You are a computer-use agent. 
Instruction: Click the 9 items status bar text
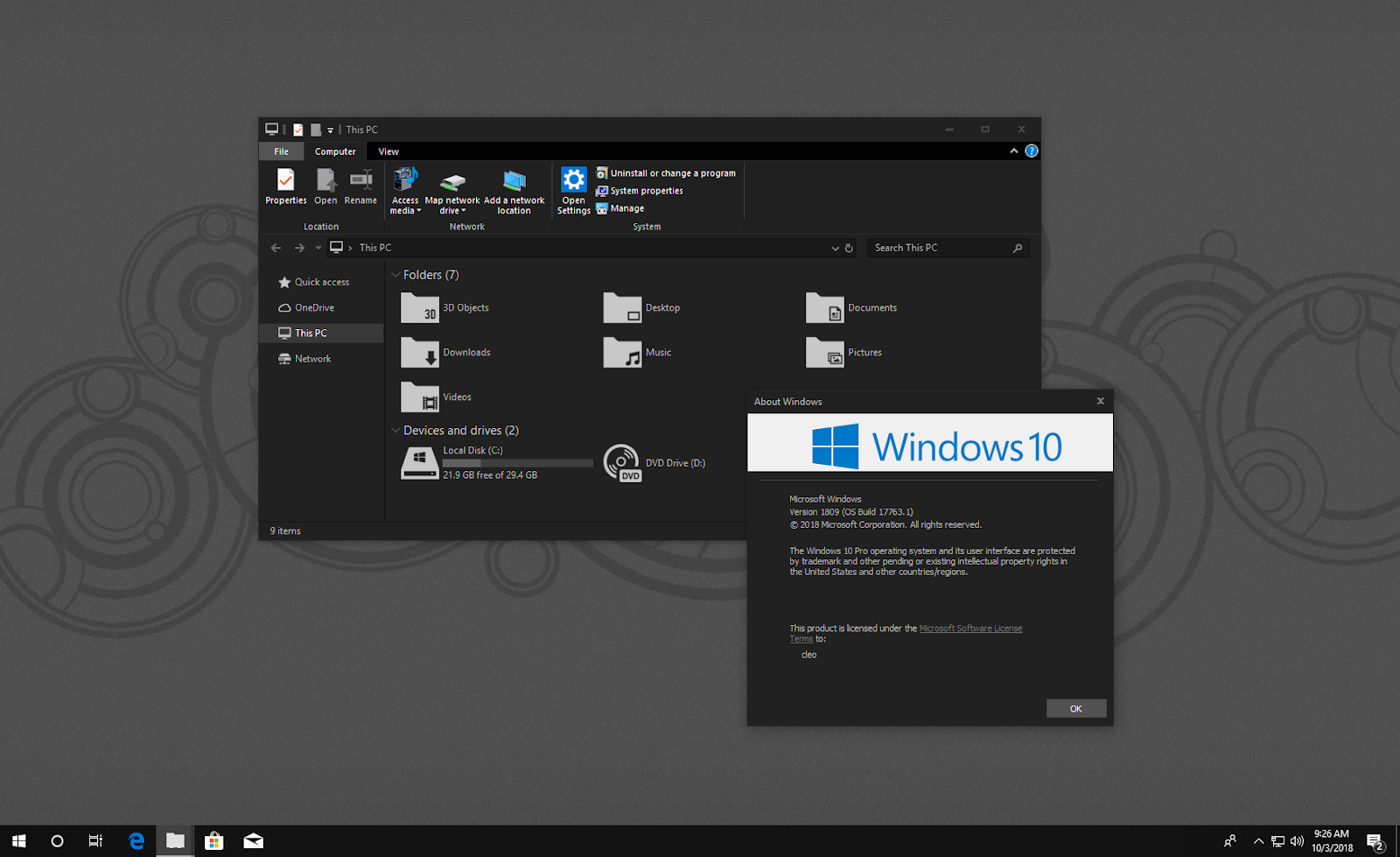[285, 530]
